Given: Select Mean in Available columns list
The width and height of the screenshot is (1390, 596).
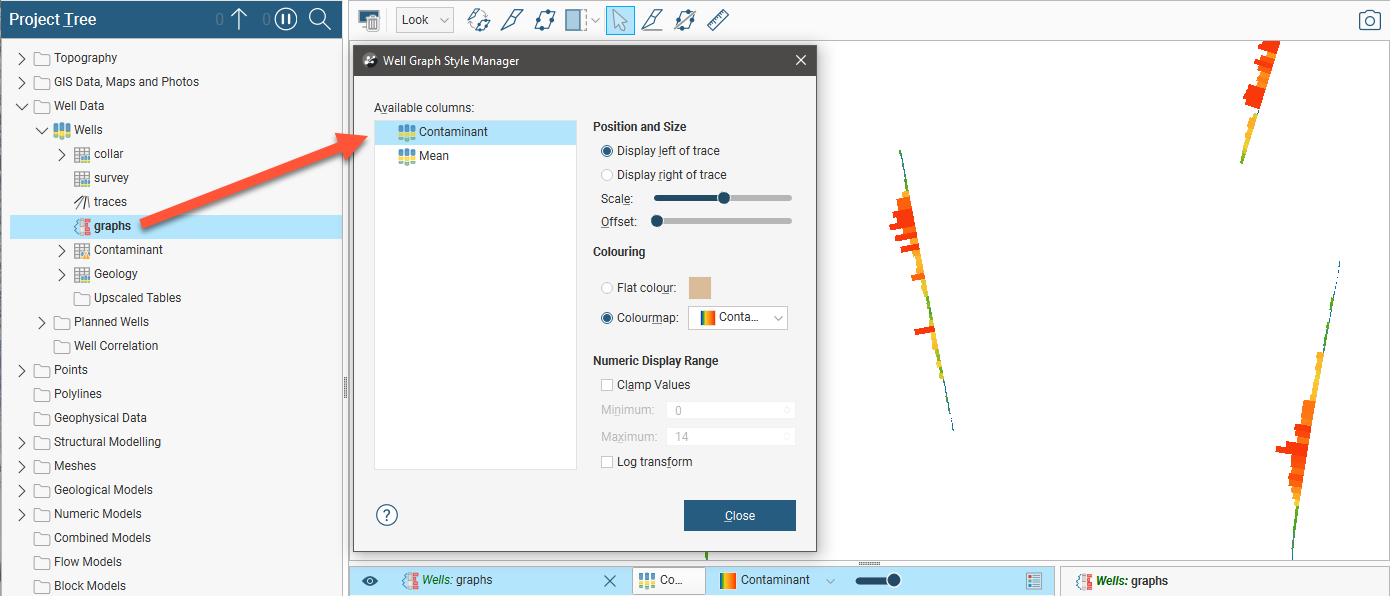Looking at the screenshot, I should 434,156.
